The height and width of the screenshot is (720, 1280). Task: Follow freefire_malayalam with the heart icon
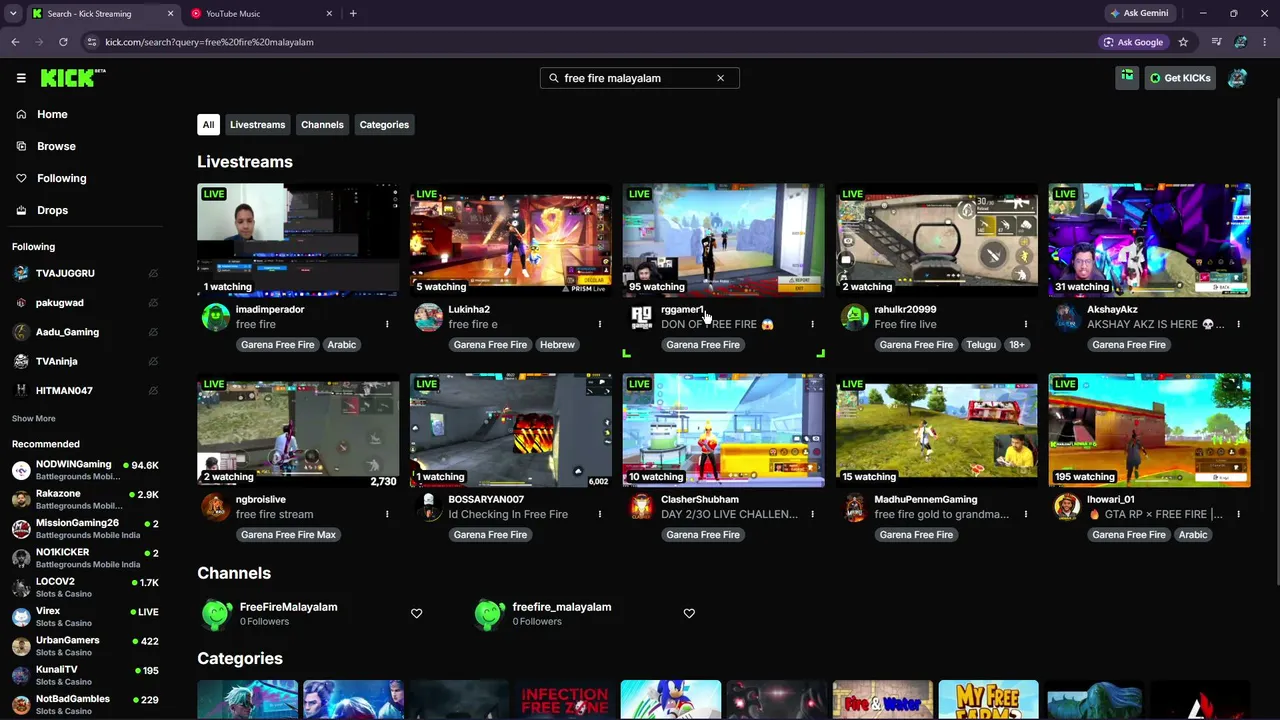coord(689,613)
